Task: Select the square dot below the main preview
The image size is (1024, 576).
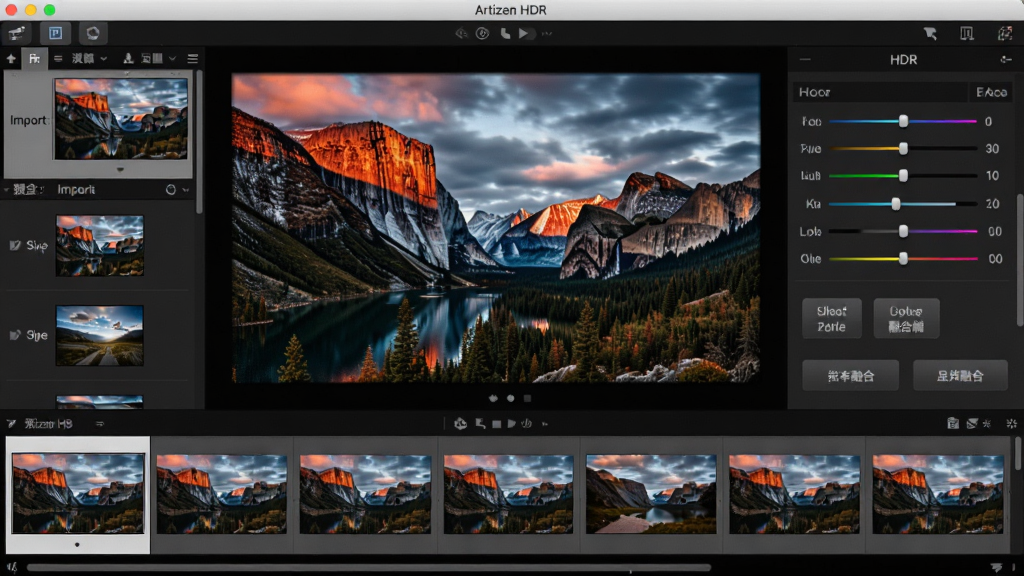Action: (x=528, y=398)
